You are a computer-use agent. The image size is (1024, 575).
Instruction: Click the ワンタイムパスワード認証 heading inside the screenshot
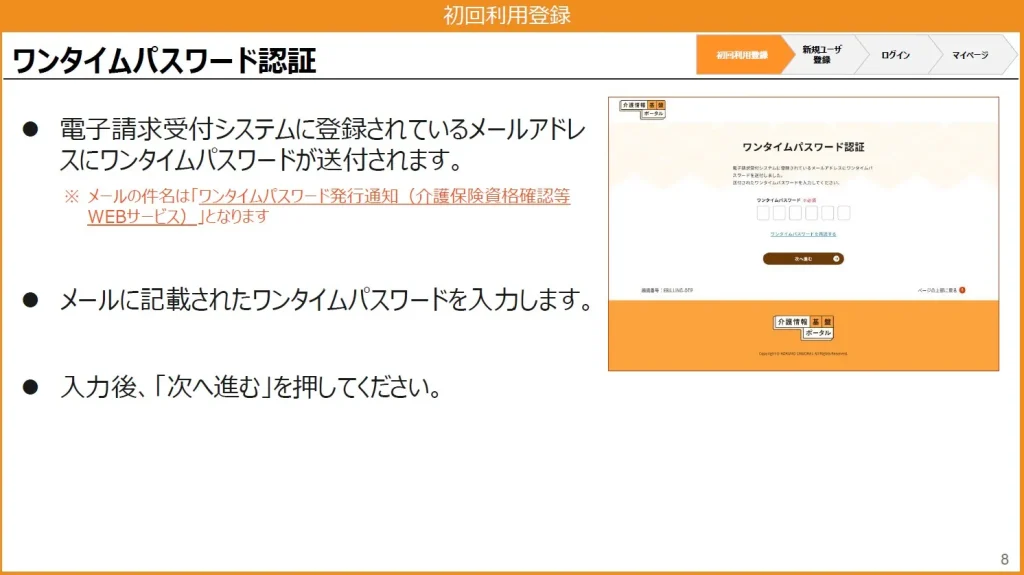tap(803, 146)
